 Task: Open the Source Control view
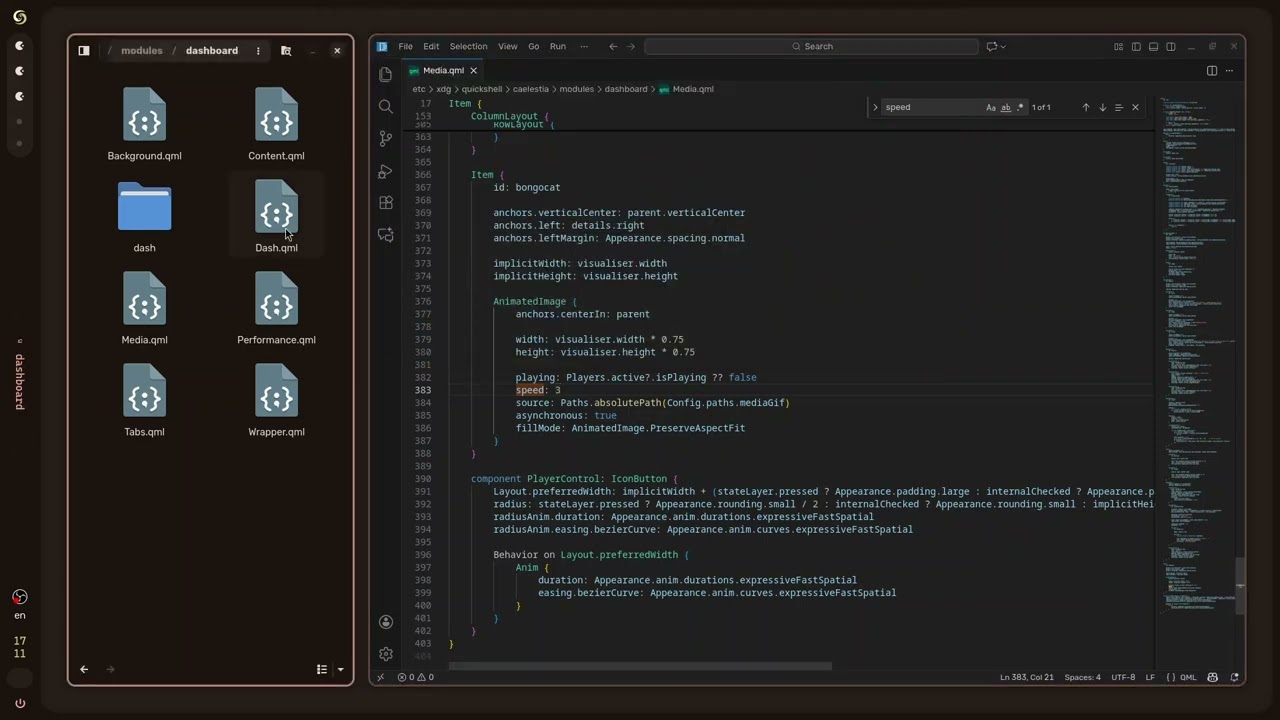click(x=386, y=138)
